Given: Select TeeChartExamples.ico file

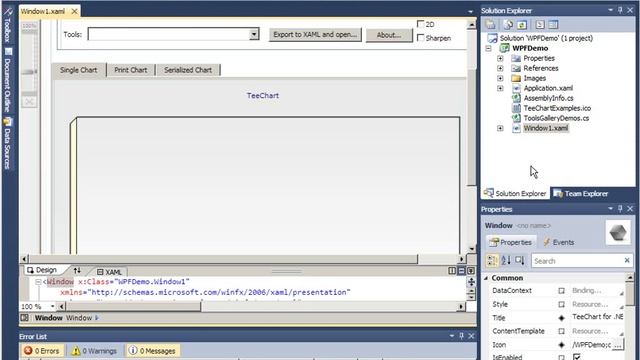Looking at the screenshot, I should [557, 108].
